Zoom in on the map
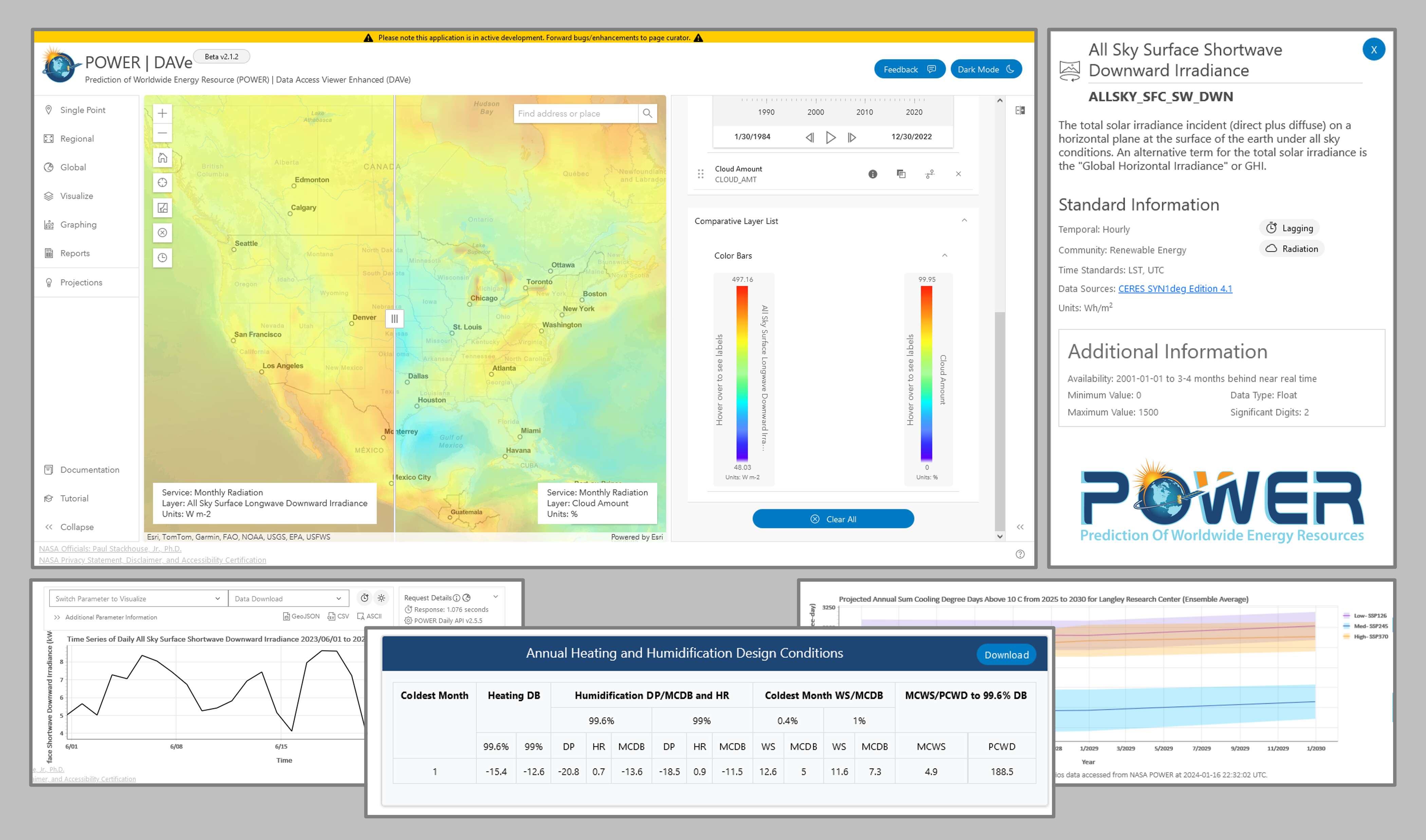This screenshot has width=1426, height=840. [x=163, y=113]
